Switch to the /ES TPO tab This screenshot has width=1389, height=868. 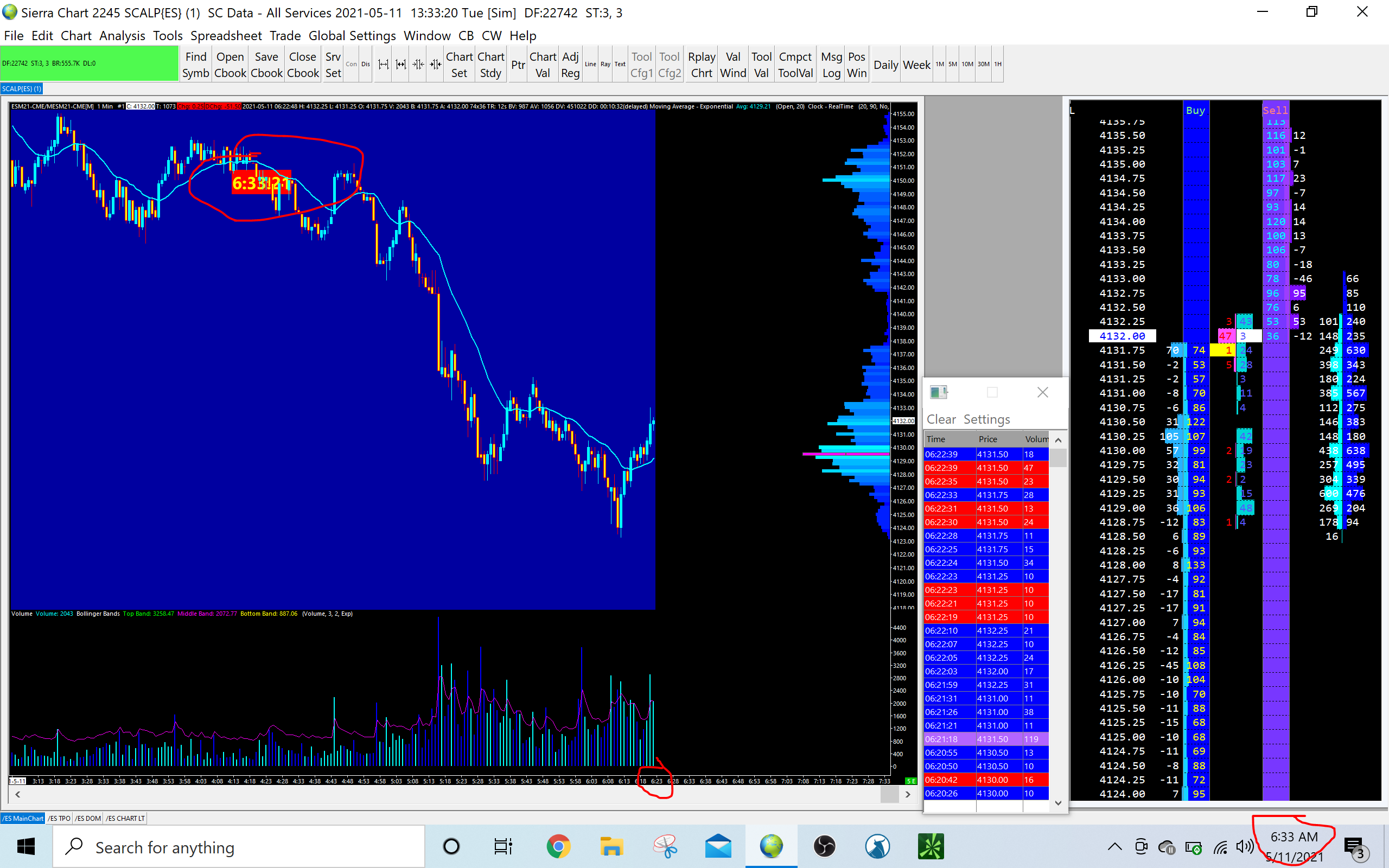(59, 818)
